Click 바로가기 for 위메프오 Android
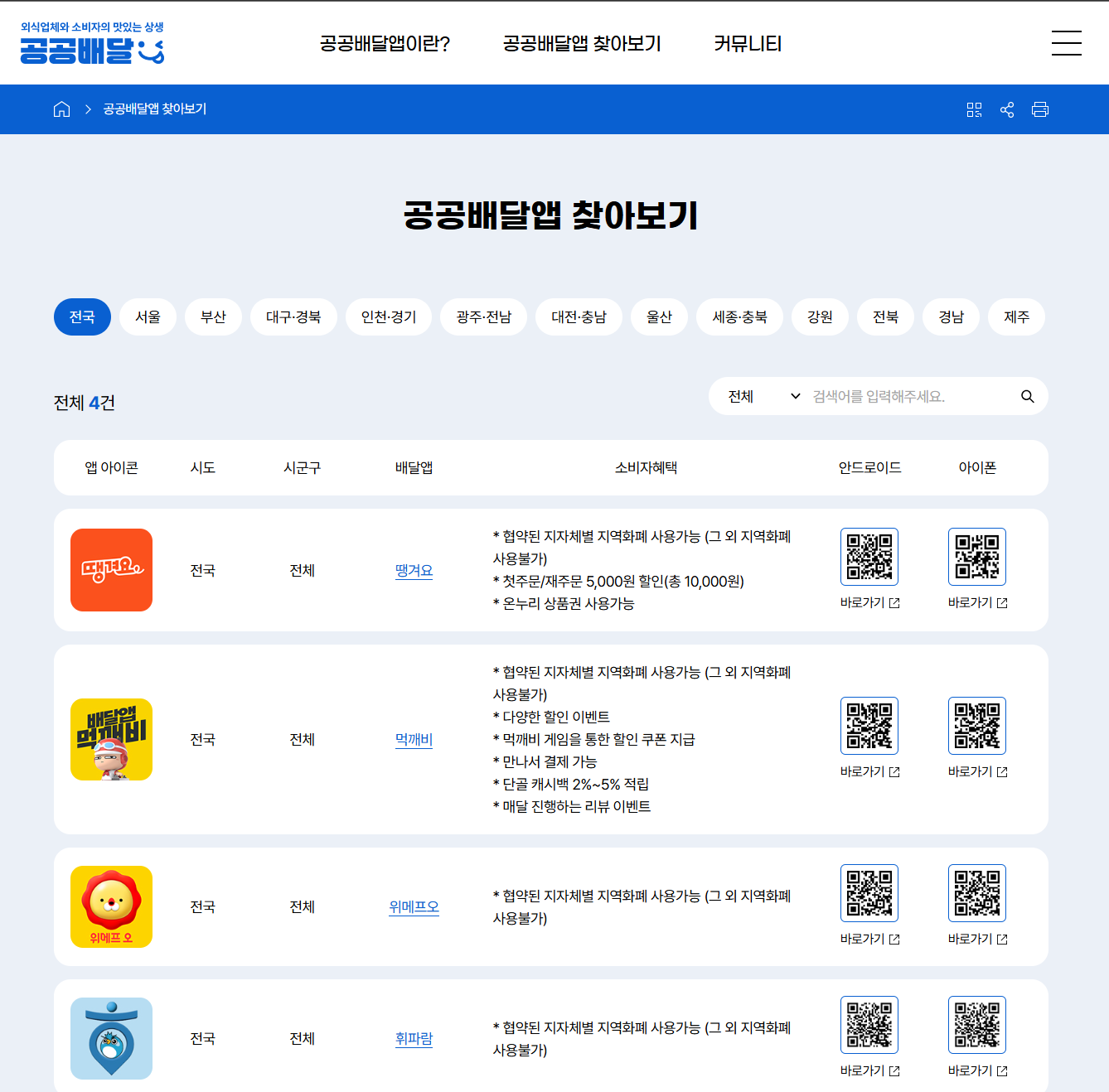1109x1092 pixels. pos(869,940)
